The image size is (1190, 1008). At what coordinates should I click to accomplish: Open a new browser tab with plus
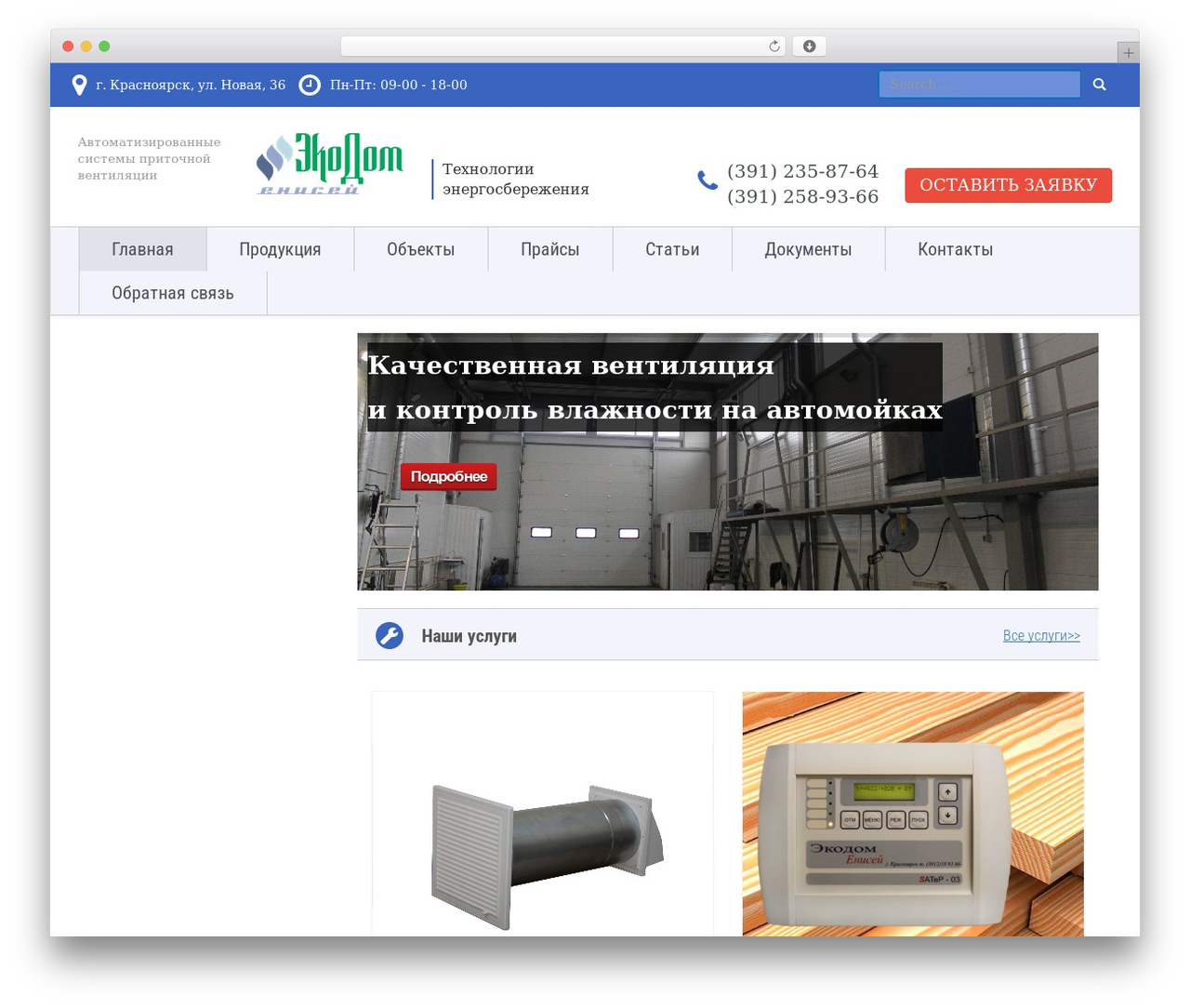(x=1129, y=53)
